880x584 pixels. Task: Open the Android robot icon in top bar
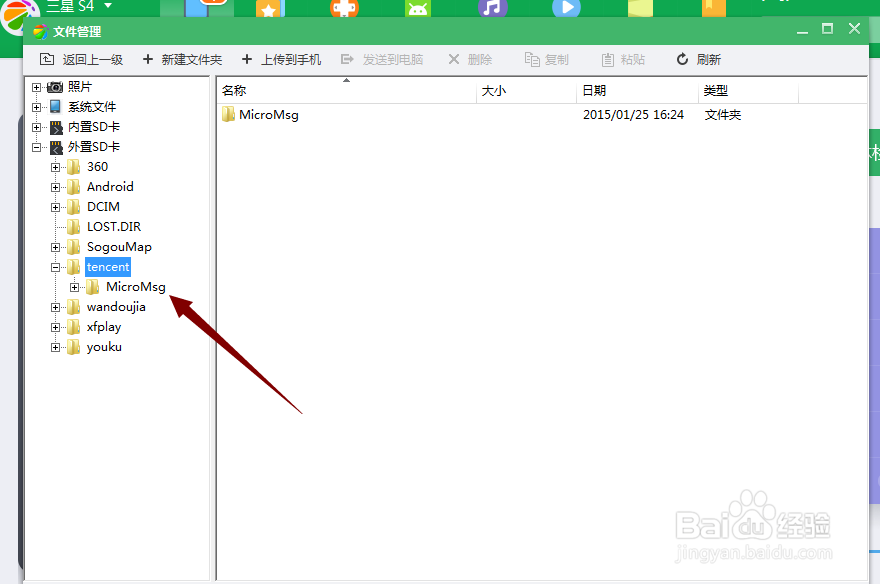418,7
